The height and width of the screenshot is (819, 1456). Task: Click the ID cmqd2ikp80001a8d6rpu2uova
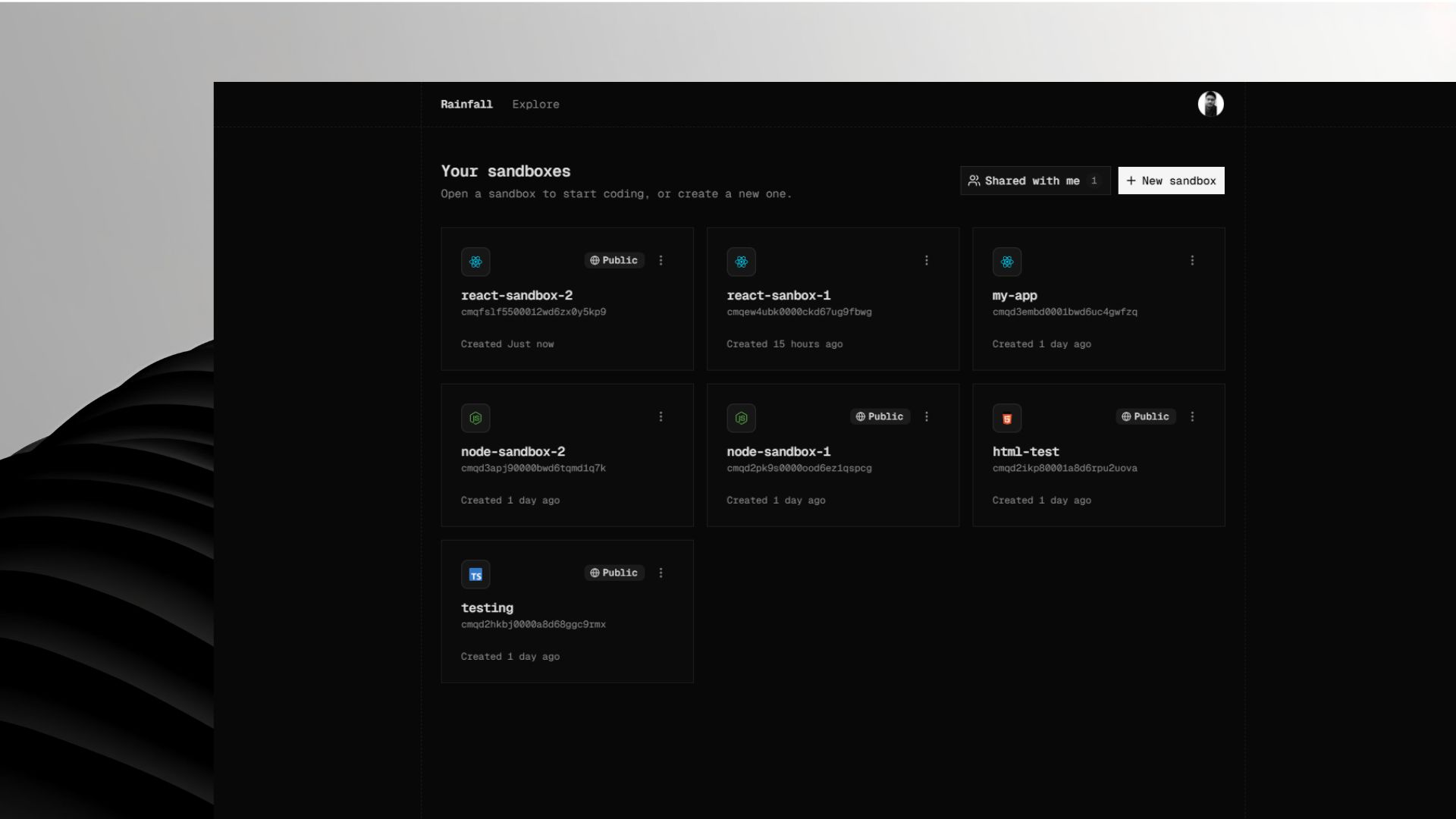(x=1065, y=468)
